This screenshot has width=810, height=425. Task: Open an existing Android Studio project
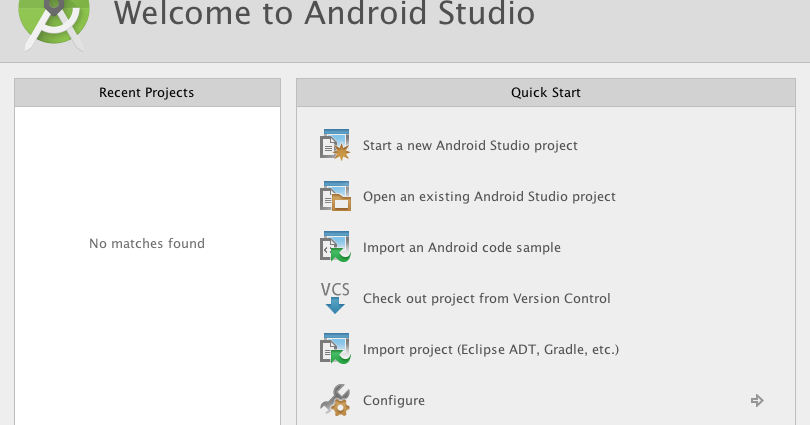point(489,197)
